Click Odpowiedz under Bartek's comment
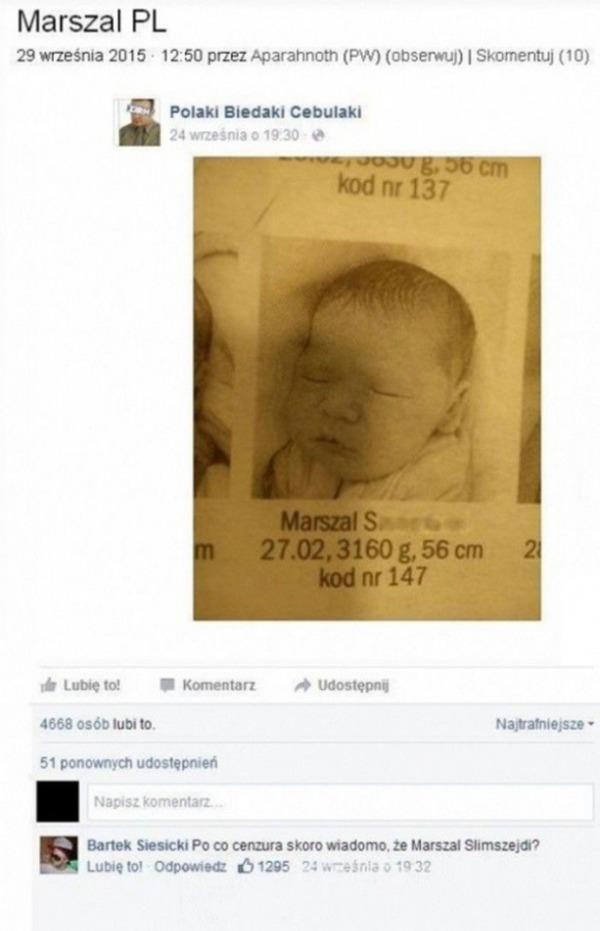This screenshot has width=600, height=931. [x=190, y=866]
